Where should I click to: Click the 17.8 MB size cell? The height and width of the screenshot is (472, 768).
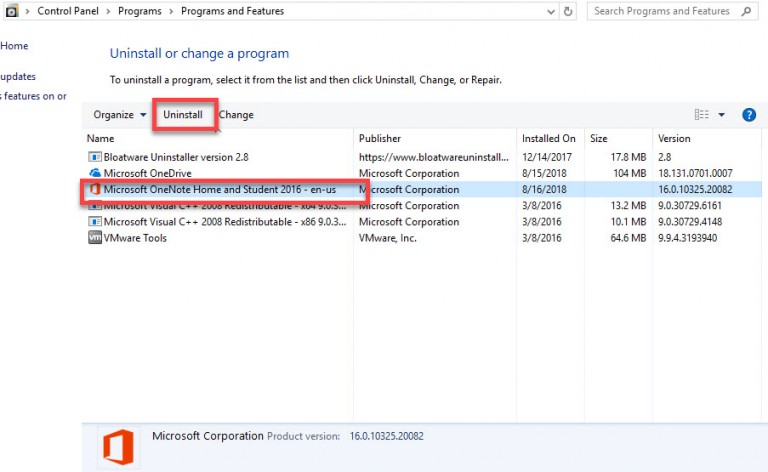[628, 157]
